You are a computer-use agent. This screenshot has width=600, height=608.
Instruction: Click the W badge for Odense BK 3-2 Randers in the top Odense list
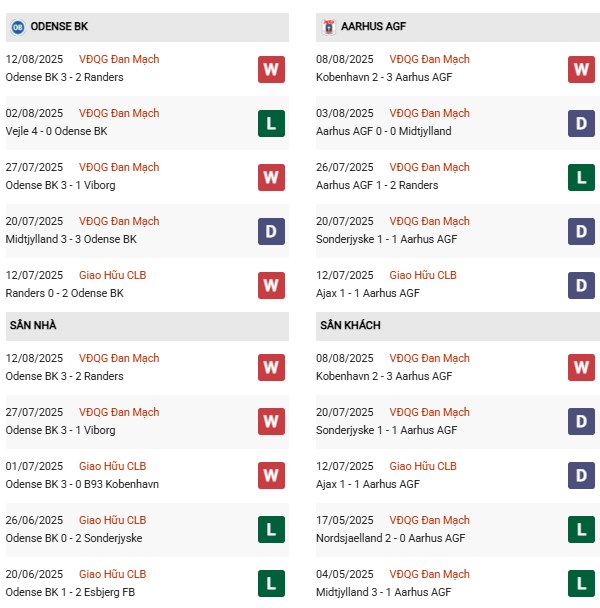tap(270, 69)
